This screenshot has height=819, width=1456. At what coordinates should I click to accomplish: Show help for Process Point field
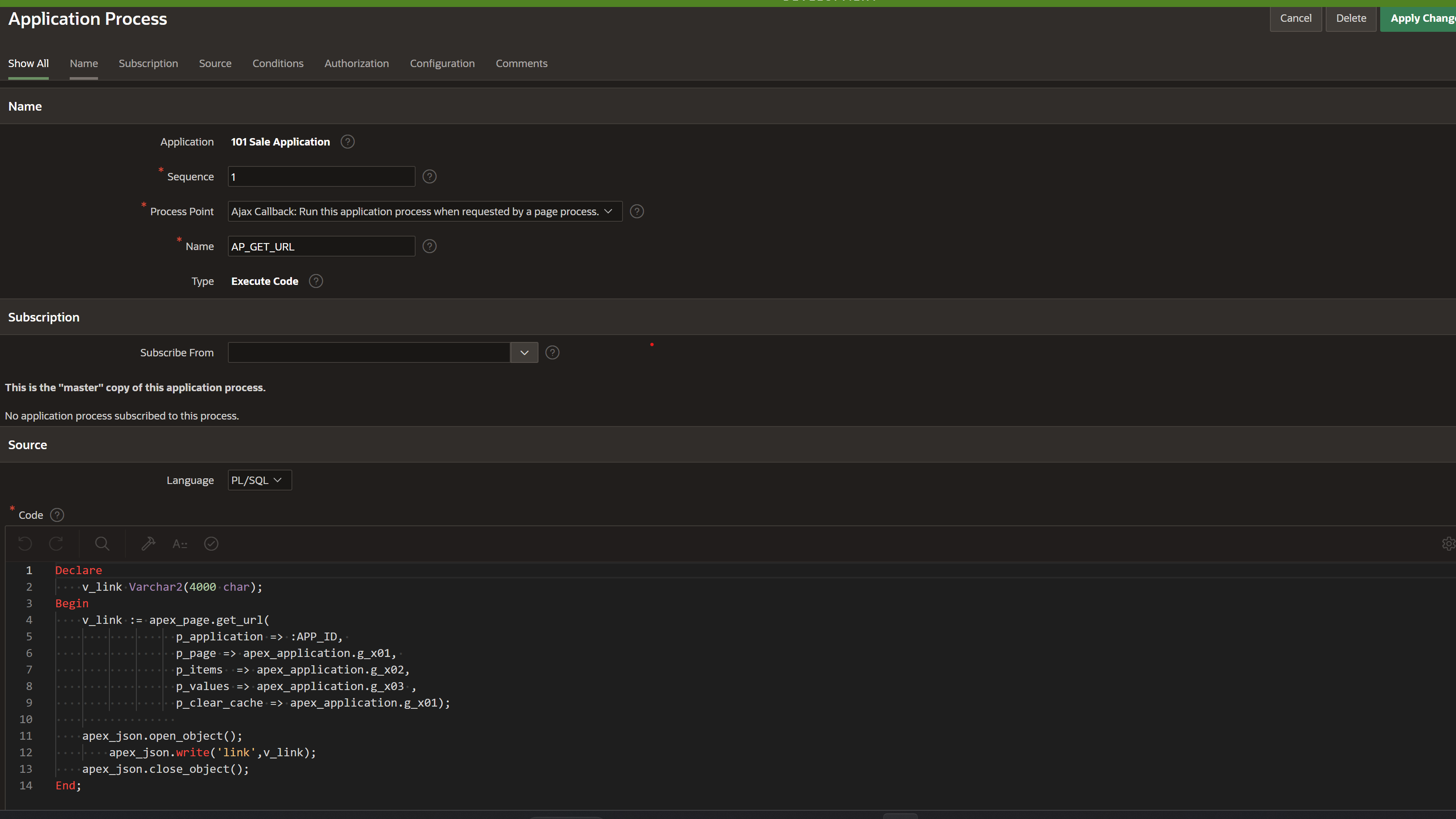pos(637,211)
